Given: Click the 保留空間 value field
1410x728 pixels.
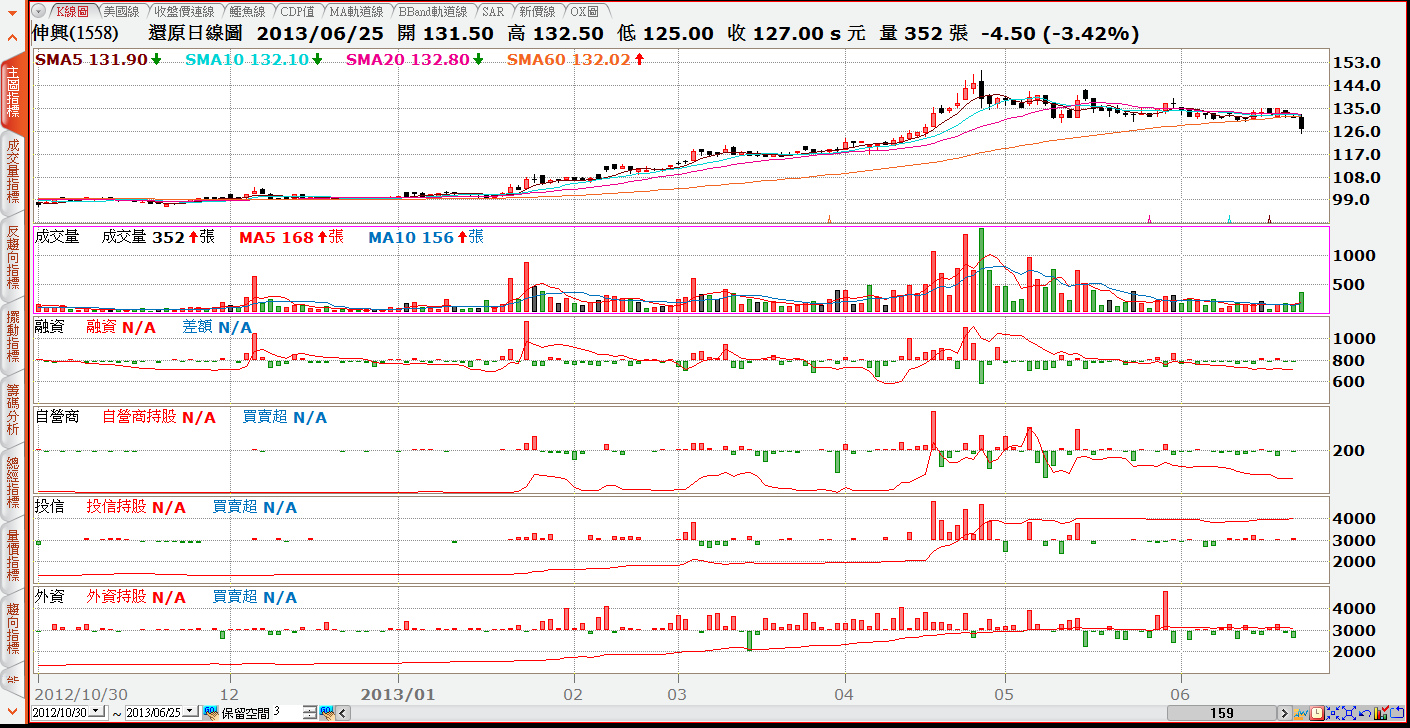Looking at the screenshot, I should tap(287, 712).
